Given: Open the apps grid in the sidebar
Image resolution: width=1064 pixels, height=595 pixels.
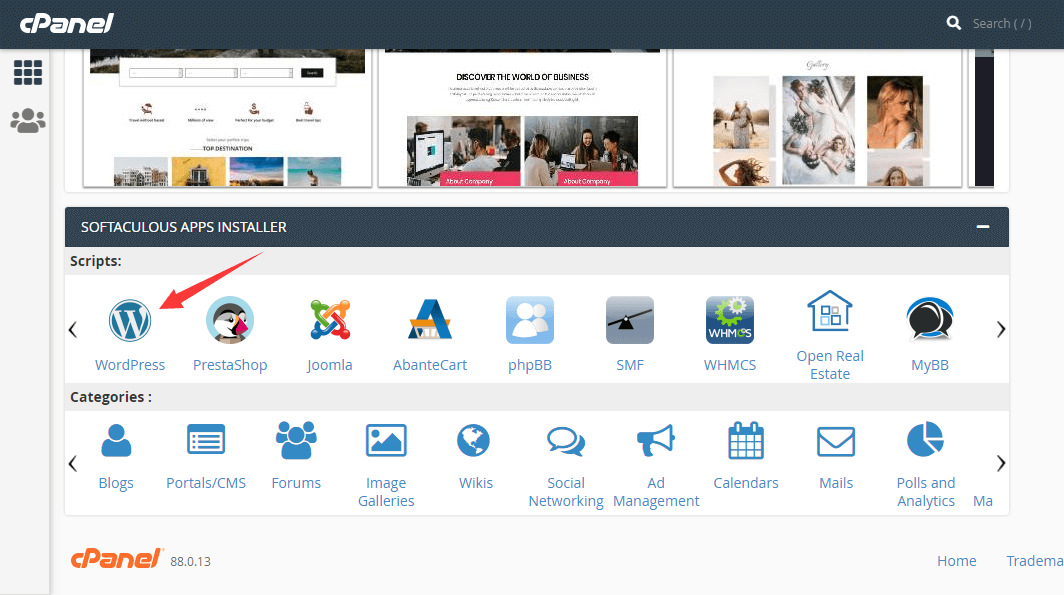Looking at the screenshot, I should (27, 72).
